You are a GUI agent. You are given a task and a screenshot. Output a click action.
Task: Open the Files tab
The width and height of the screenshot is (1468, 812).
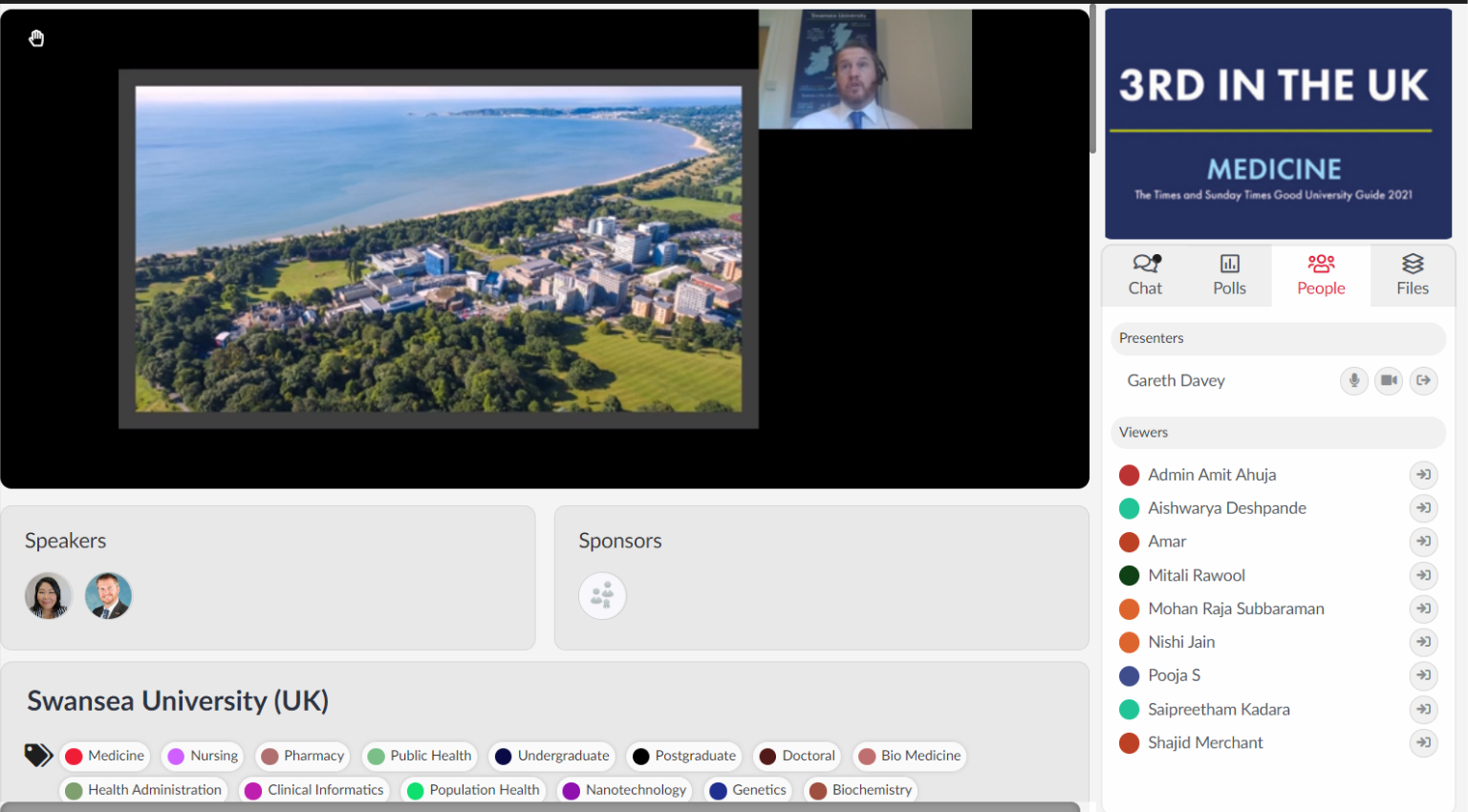pos(1413,275)
